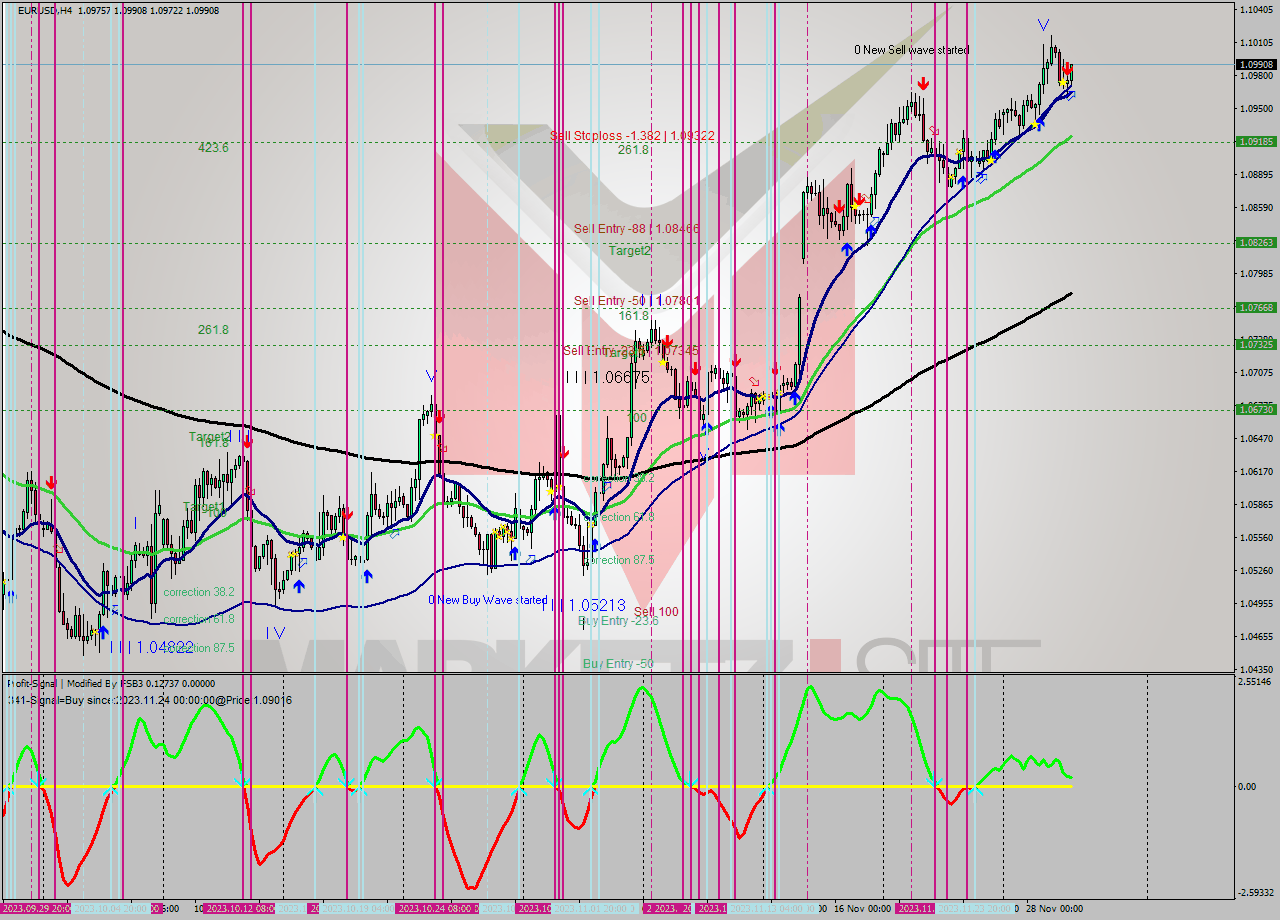Click indicator scale value 2.55146
Screen dimensions: 1280x920
click(1256, 682)
